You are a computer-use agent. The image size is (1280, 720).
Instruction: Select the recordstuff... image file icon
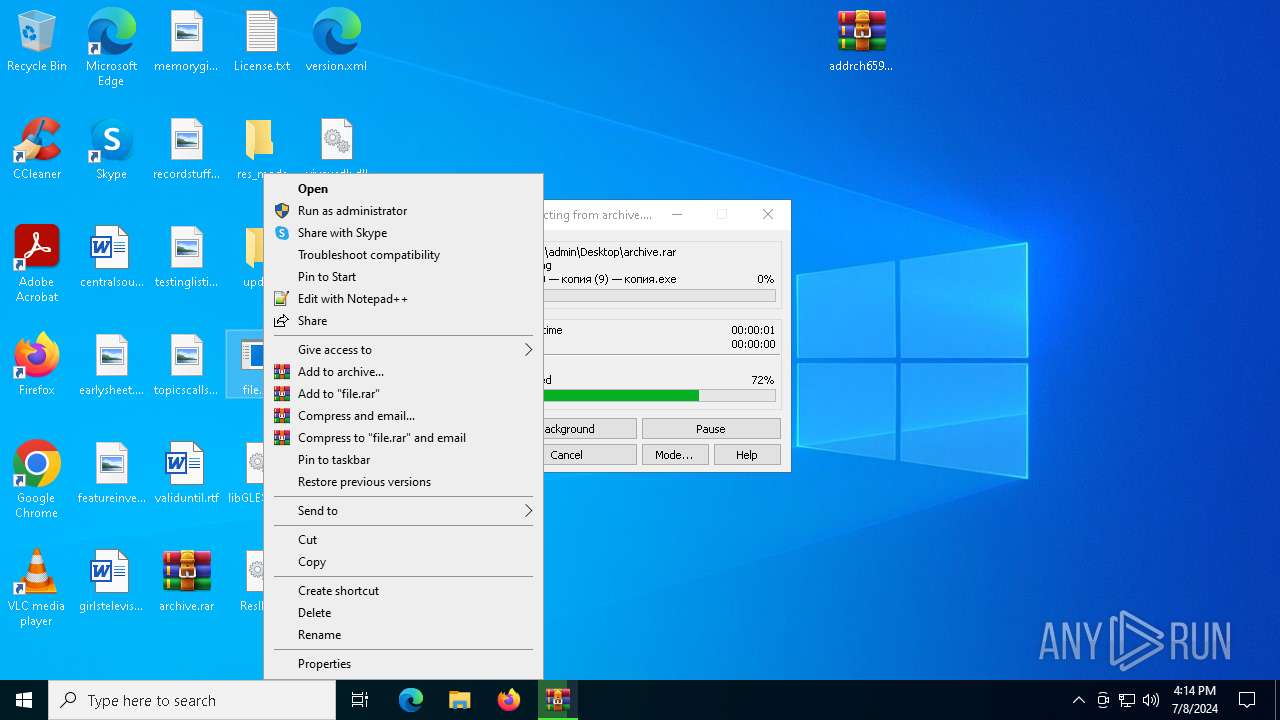pos(186,150)
